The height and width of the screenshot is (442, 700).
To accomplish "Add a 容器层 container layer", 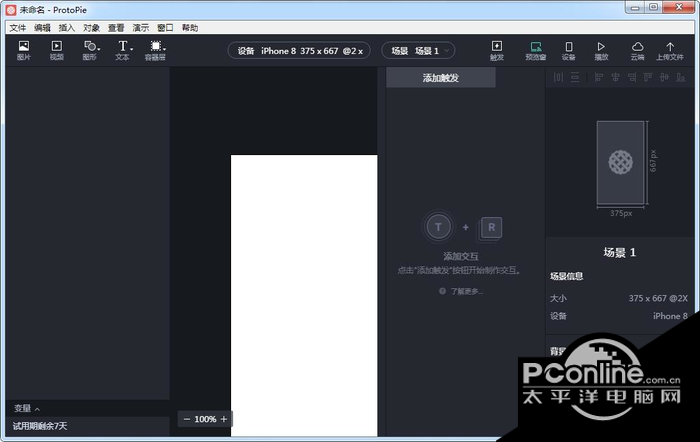I will (x=155, y=50).
